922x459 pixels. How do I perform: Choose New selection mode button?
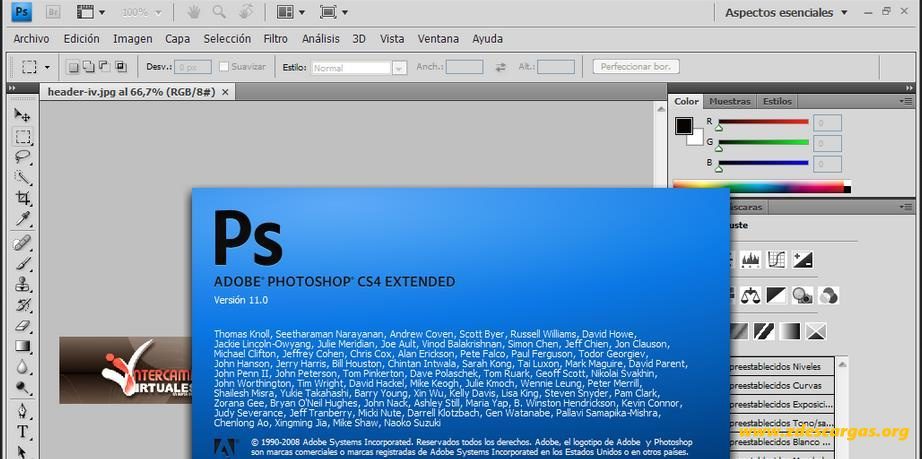[x=73, y=67]
